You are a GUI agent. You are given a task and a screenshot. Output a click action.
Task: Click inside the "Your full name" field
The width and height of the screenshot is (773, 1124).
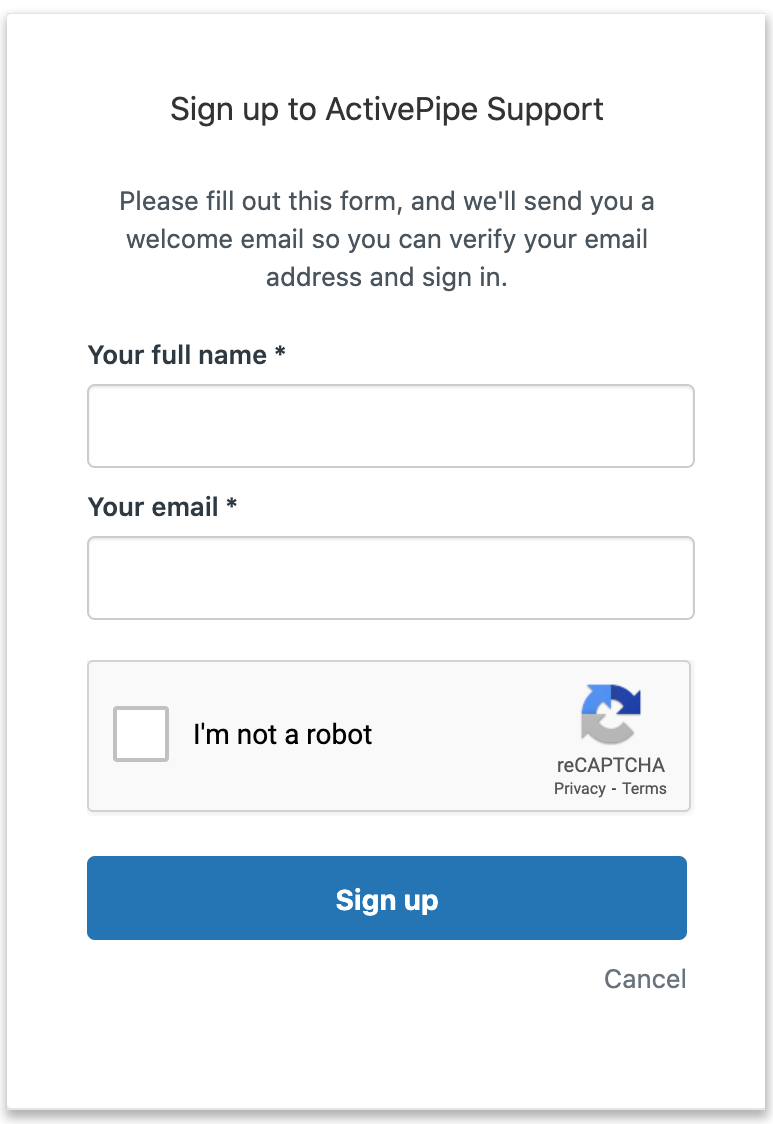point(390,425)
